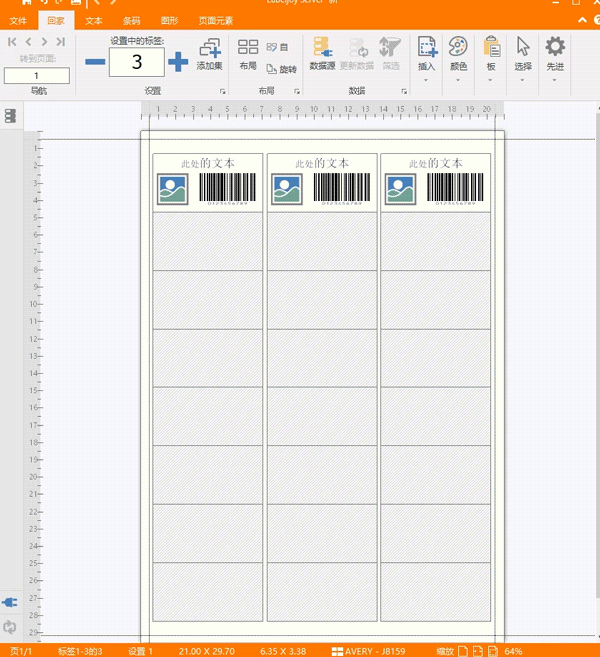Expand the 布局 group dialog launcher

point(297,91)
